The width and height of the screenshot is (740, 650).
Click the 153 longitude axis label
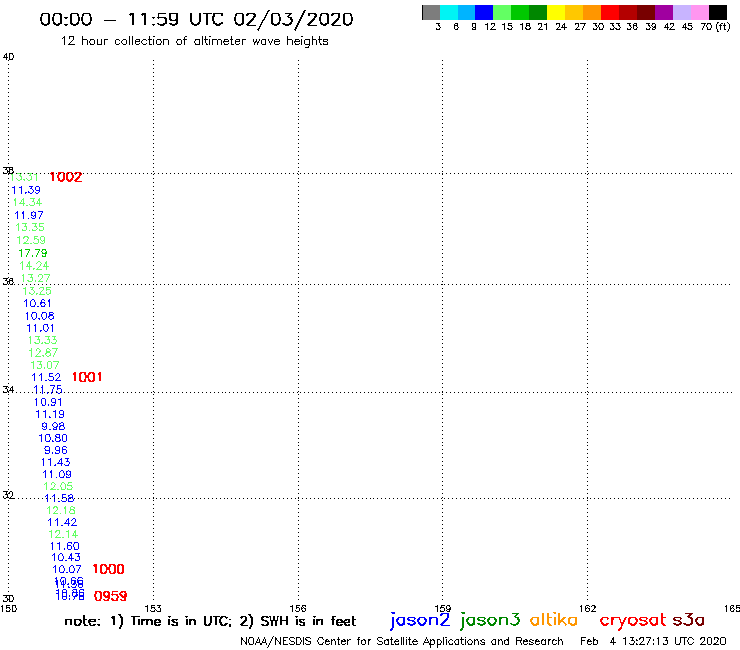point(153,608)
